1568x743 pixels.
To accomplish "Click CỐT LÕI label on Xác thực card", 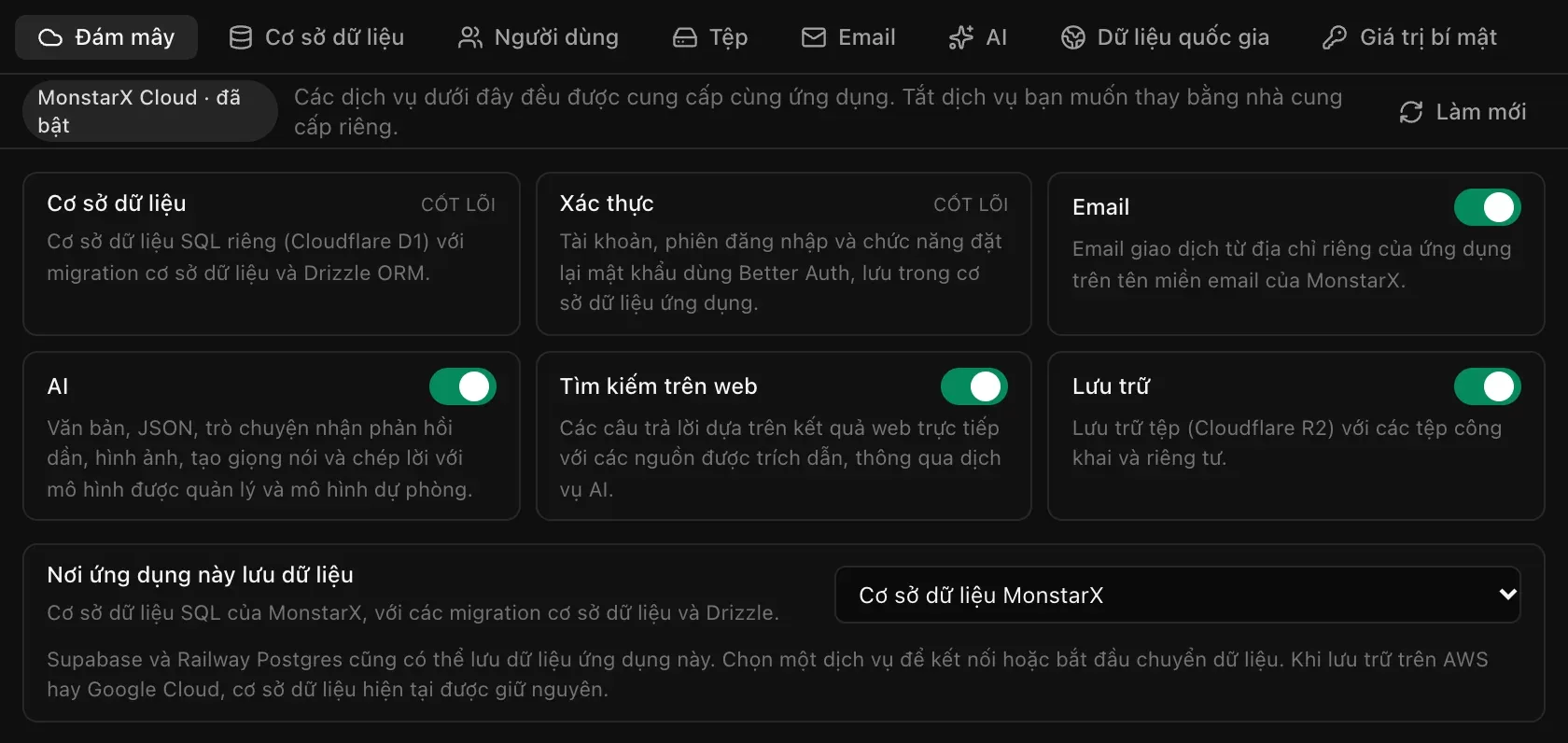I will tap(971, 204).
